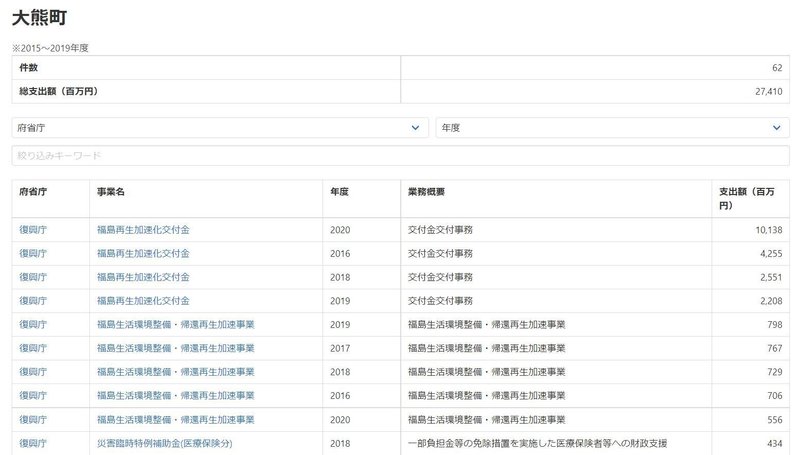Open 復興庁 link in the 767 row

tap(33, 348)
